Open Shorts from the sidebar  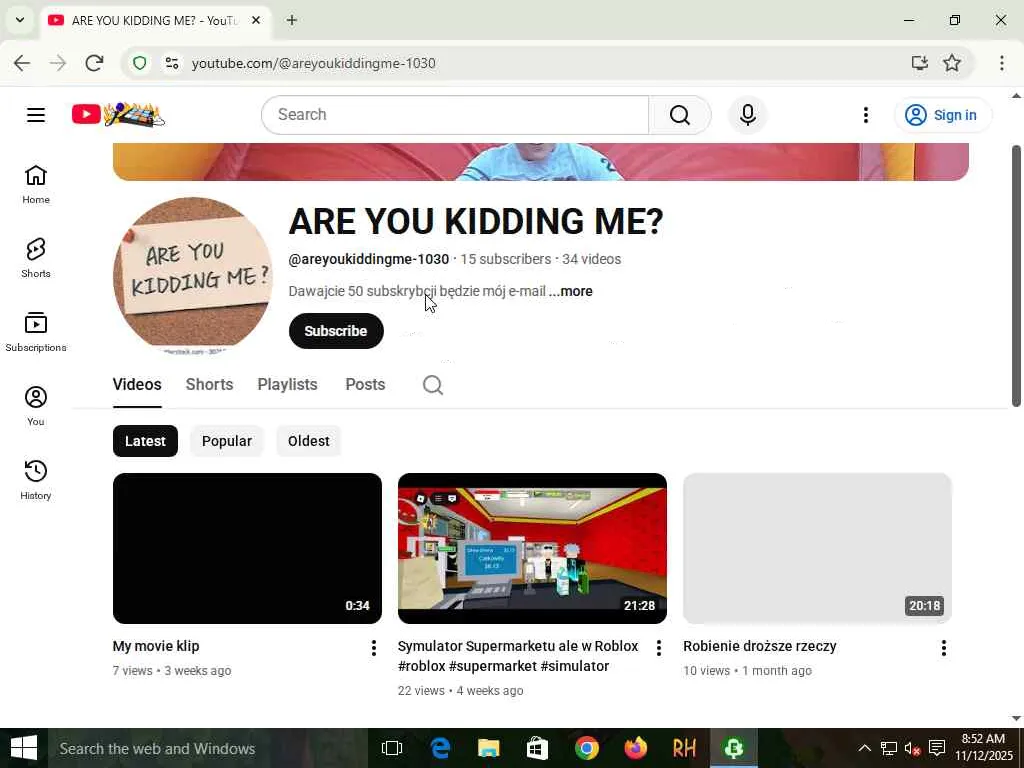36,259
